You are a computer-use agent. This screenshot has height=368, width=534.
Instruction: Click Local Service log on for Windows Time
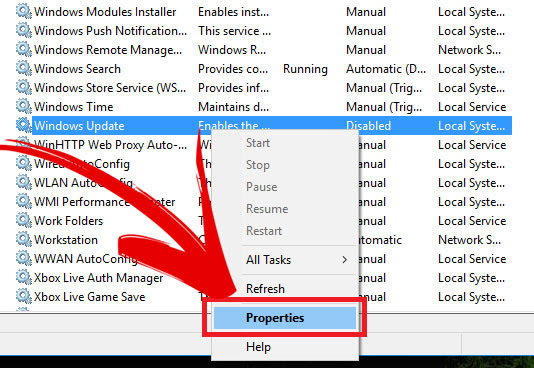click(472, 107)
